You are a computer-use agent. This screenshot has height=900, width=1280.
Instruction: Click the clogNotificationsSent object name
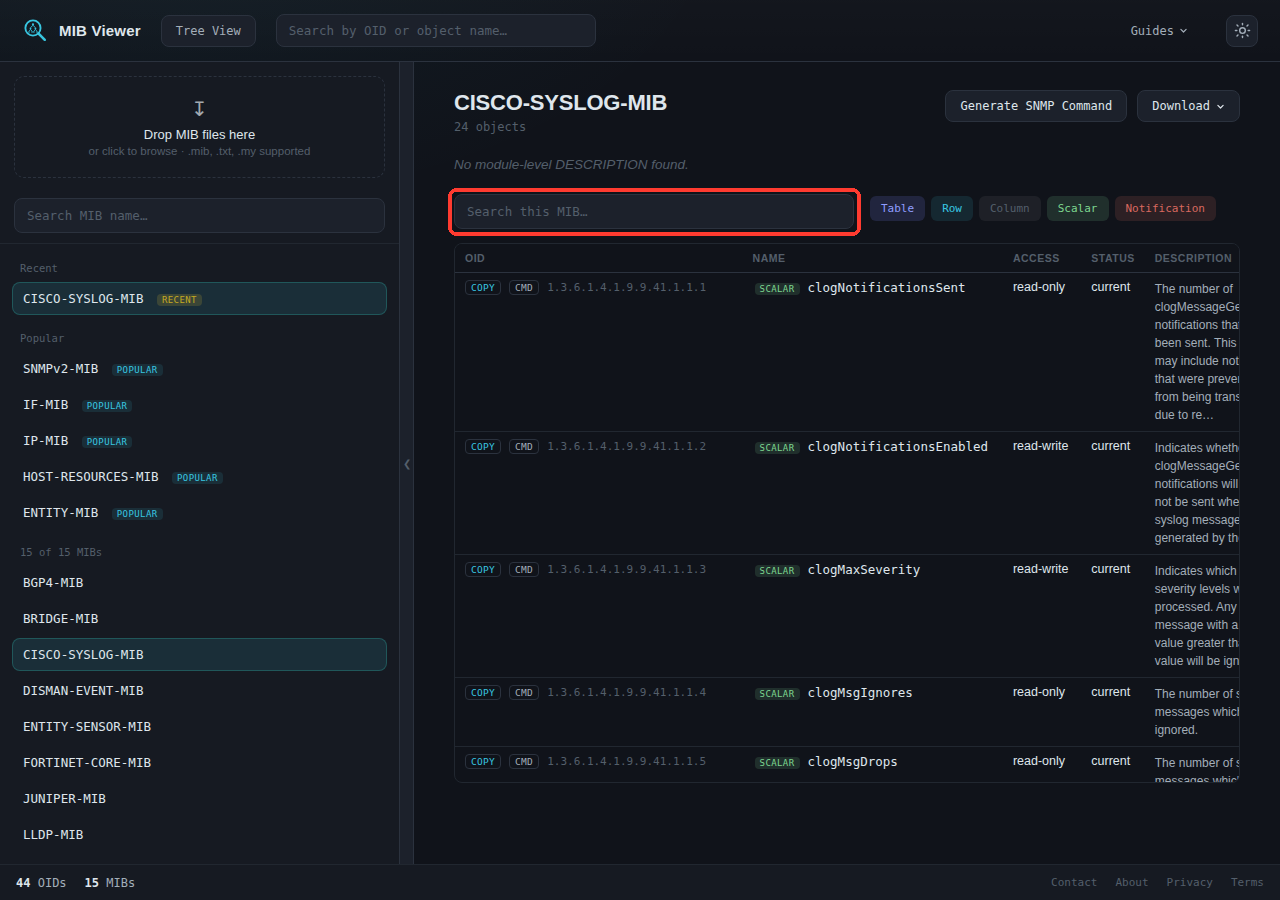[886, 288]
